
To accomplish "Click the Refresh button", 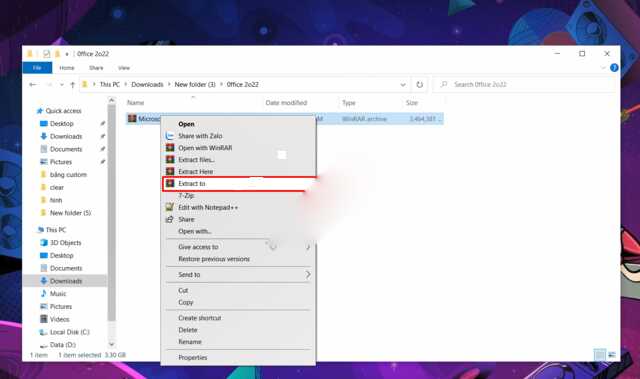I will (x=419, y=84).
